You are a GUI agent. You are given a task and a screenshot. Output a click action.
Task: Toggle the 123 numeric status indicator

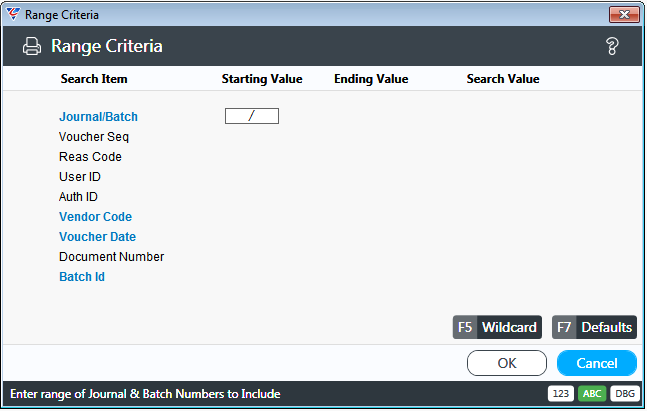(560, 394)
